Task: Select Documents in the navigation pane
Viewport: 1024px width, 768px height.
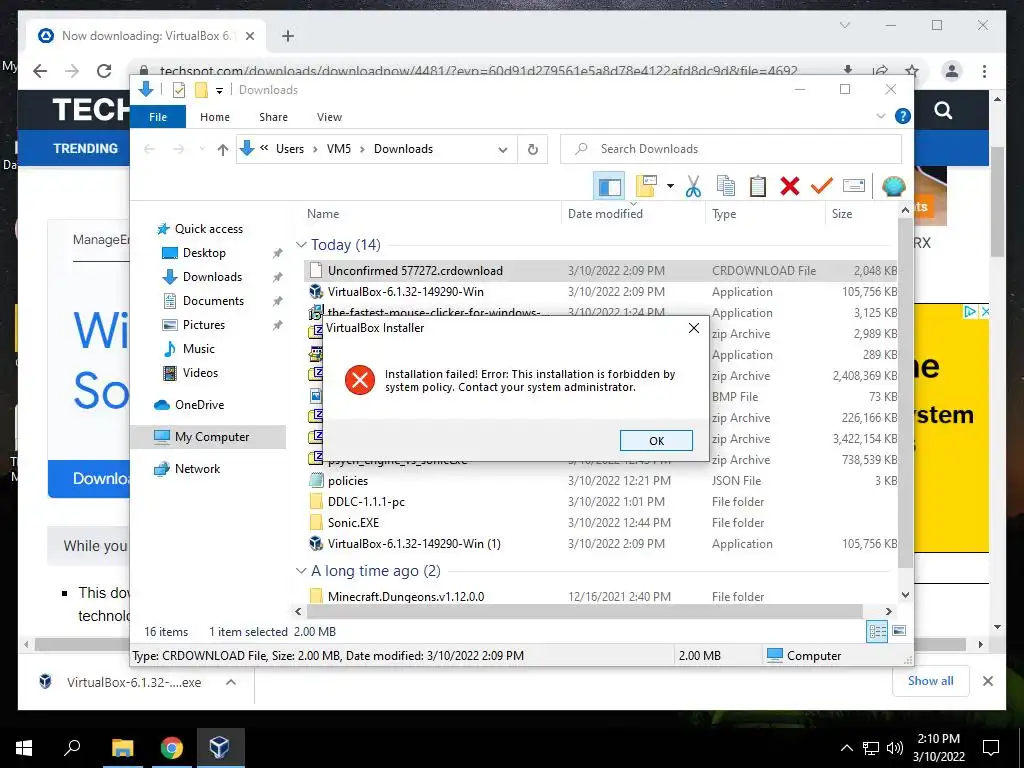Action: point(213,301)
